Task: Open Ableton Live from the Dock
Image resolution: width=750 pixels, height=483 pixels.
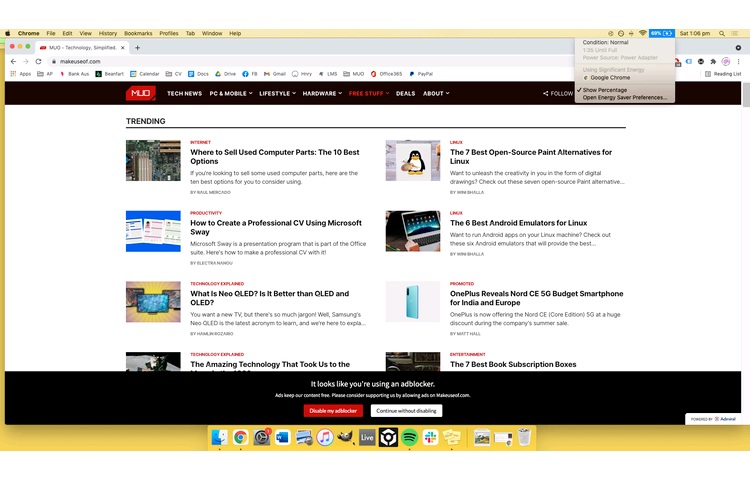Action: [367, 437]
